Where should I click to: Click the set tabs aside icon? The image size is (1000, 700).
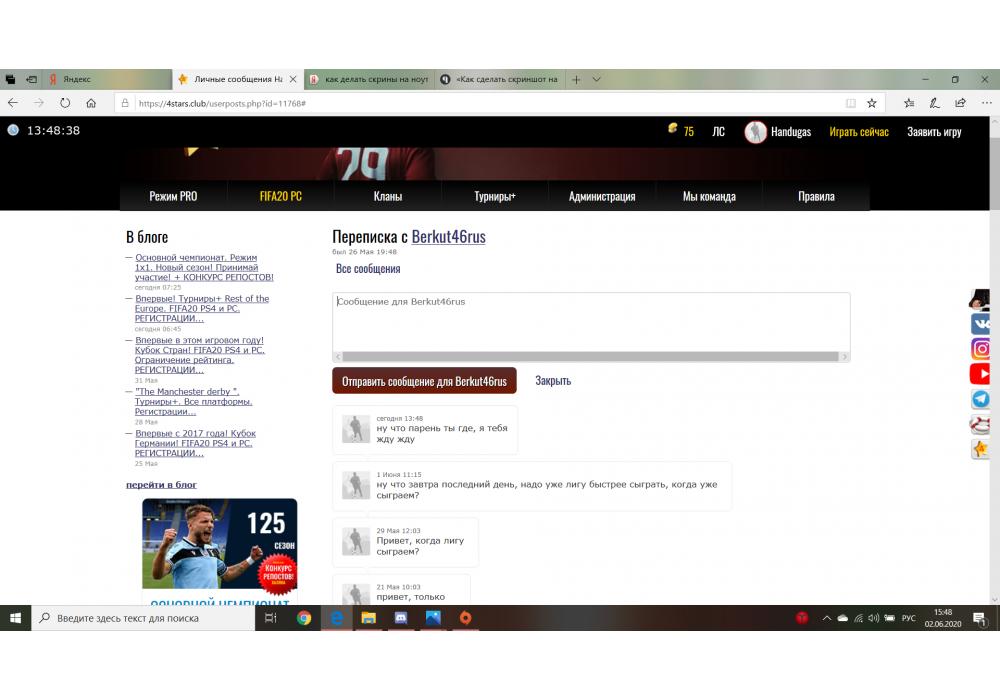[31, 79]
